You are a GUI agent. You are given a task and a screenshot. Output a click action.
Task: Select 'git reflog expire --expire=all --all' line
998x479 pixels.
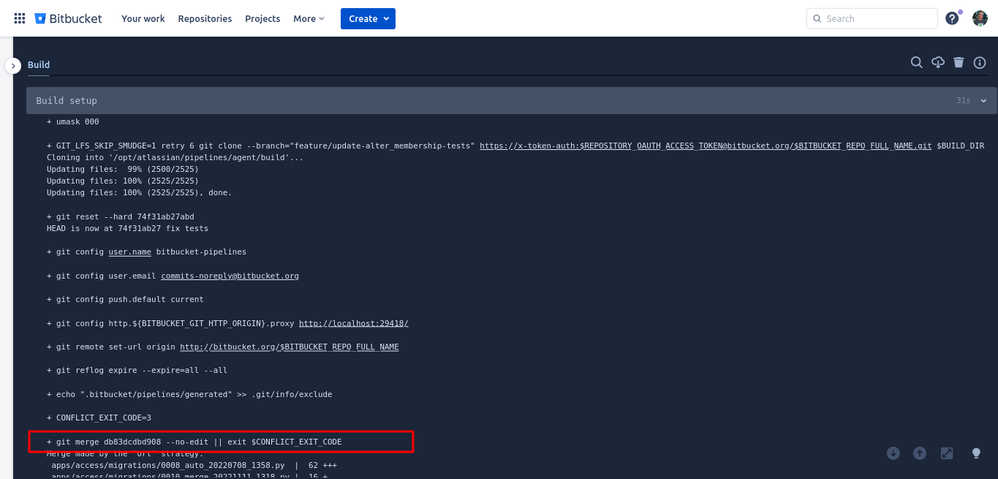(x=137, y=370)
